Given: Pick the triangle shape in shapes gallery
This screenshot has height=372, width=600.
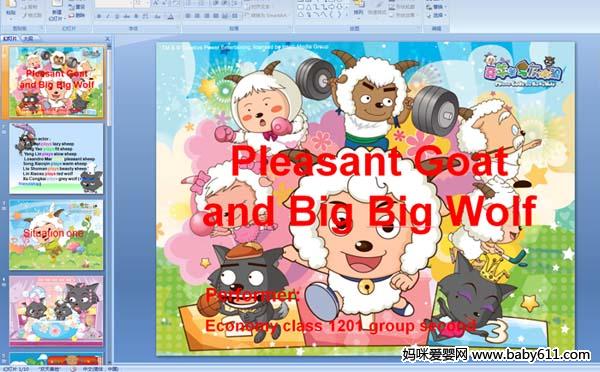Looking at the screenshot, I should tap(308, 7).
